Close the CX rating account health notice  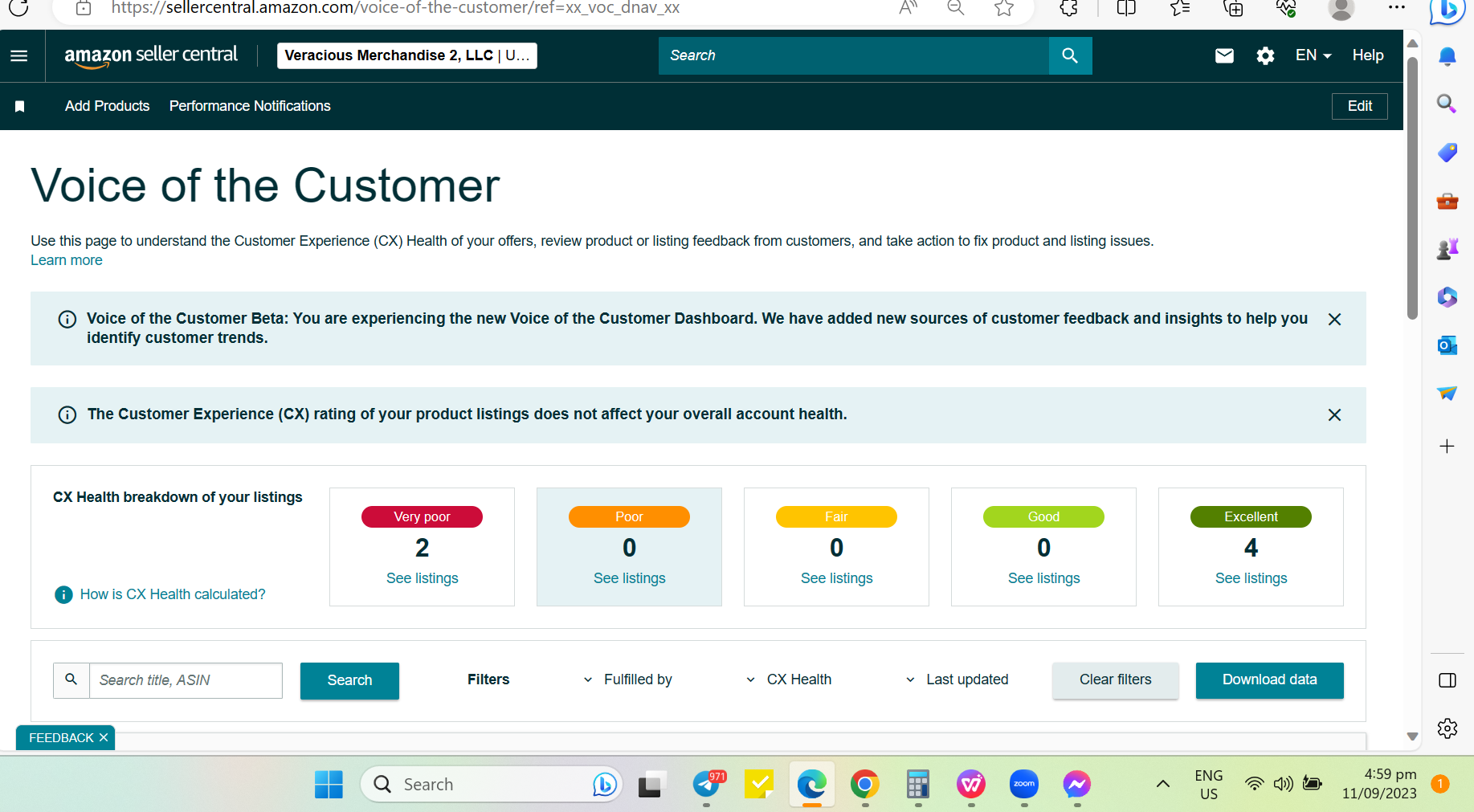coord(1334,414)
